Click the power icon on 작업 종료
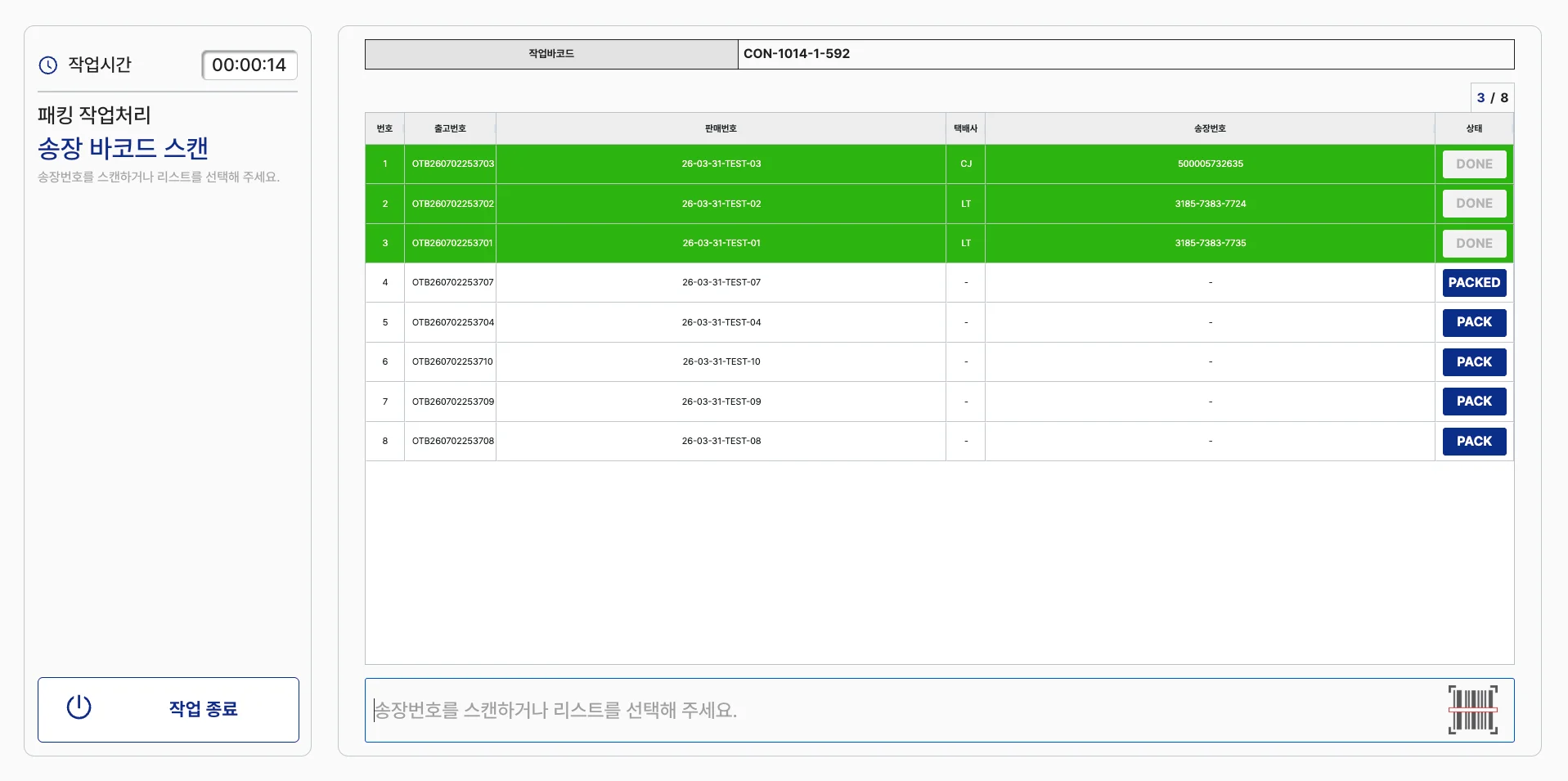1568x781 pixels. tap(79, 707)
